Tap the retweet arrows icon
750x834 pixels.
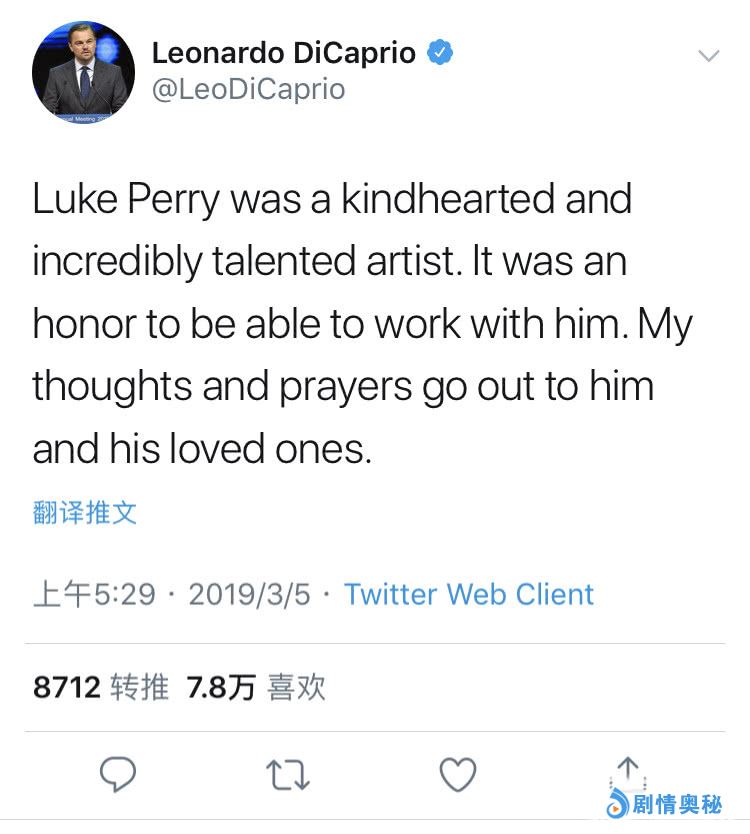[288, 774]
